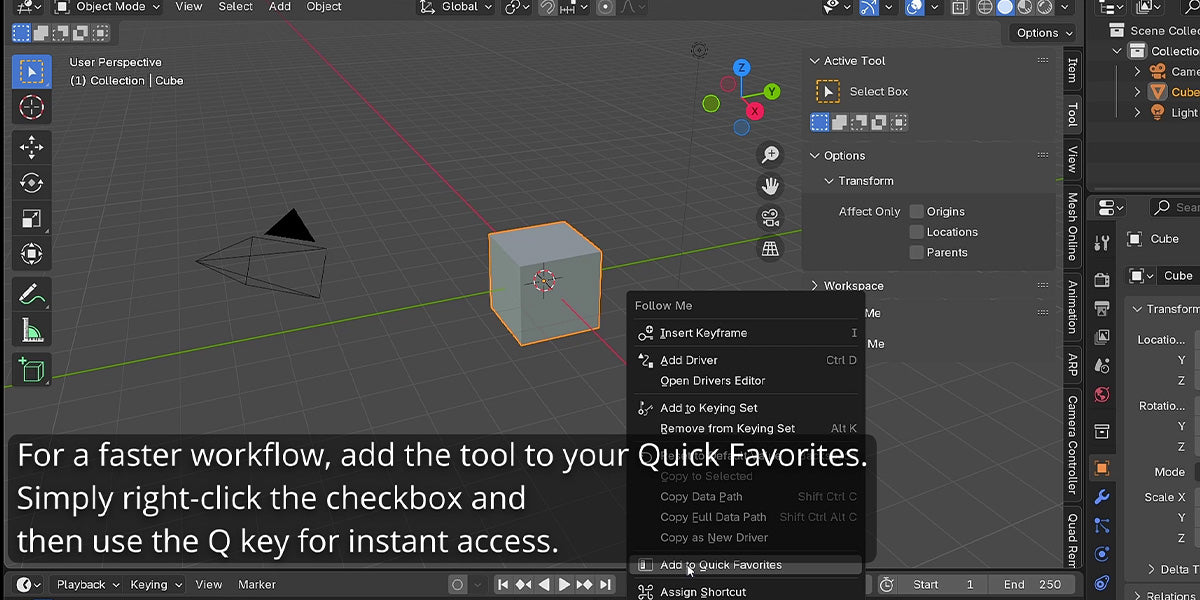The height and width of the screenshot is (600, 1200).
Task: Open the viewport Options dropdown
Action: coord(1044,33)
